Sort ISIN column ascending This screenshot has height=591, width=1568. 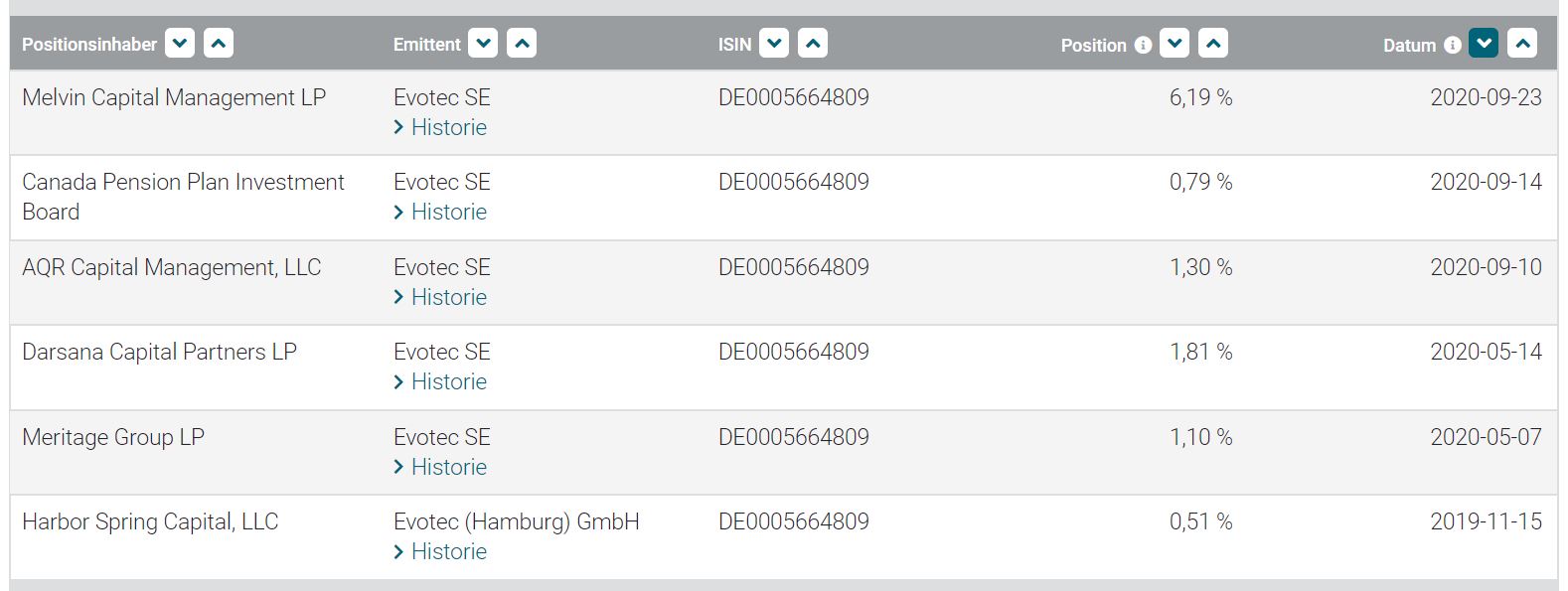tap(813, 44)
